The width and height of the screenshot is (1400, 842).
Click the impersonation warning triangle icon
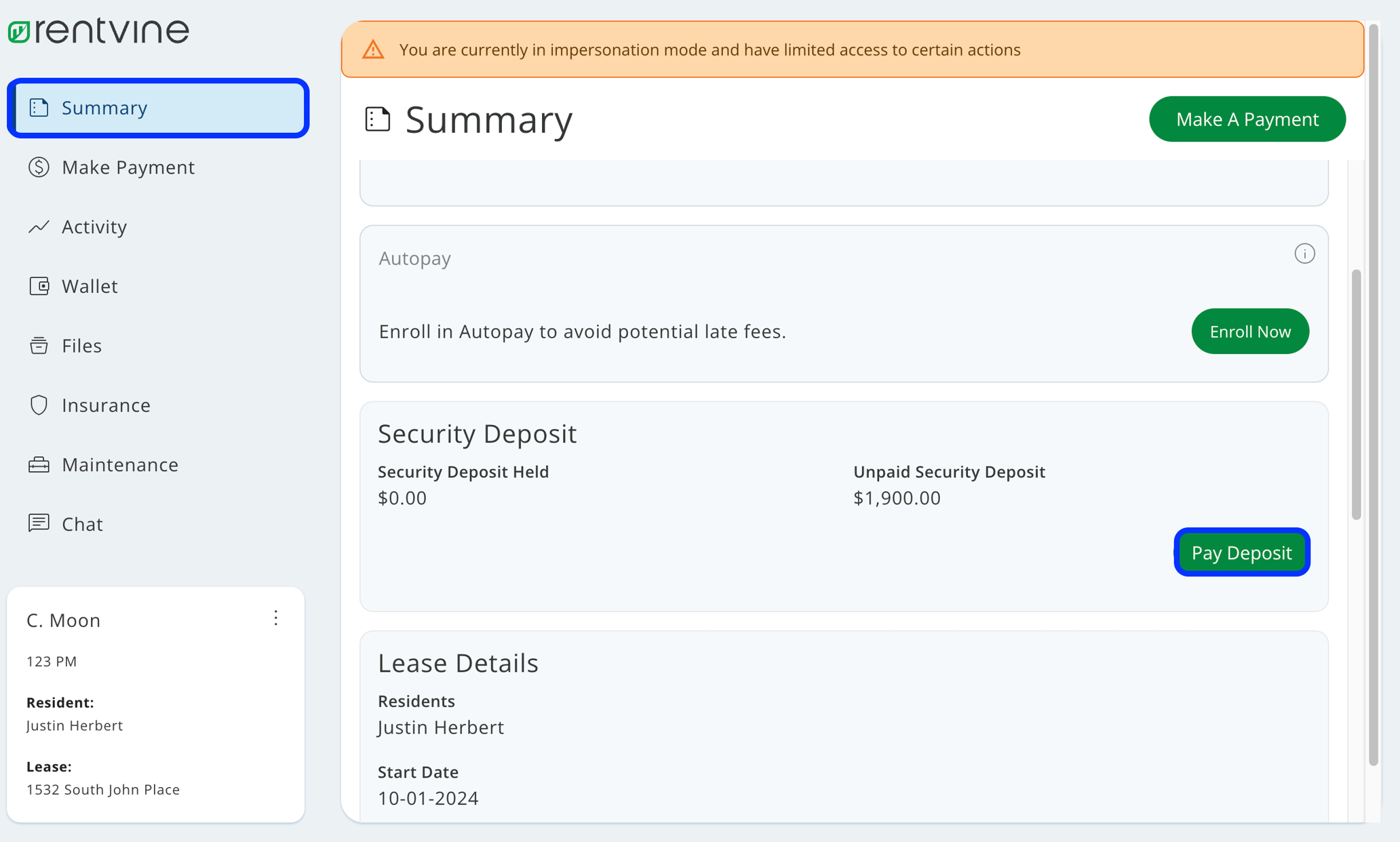pyautogui.click(x=373, y=50)
